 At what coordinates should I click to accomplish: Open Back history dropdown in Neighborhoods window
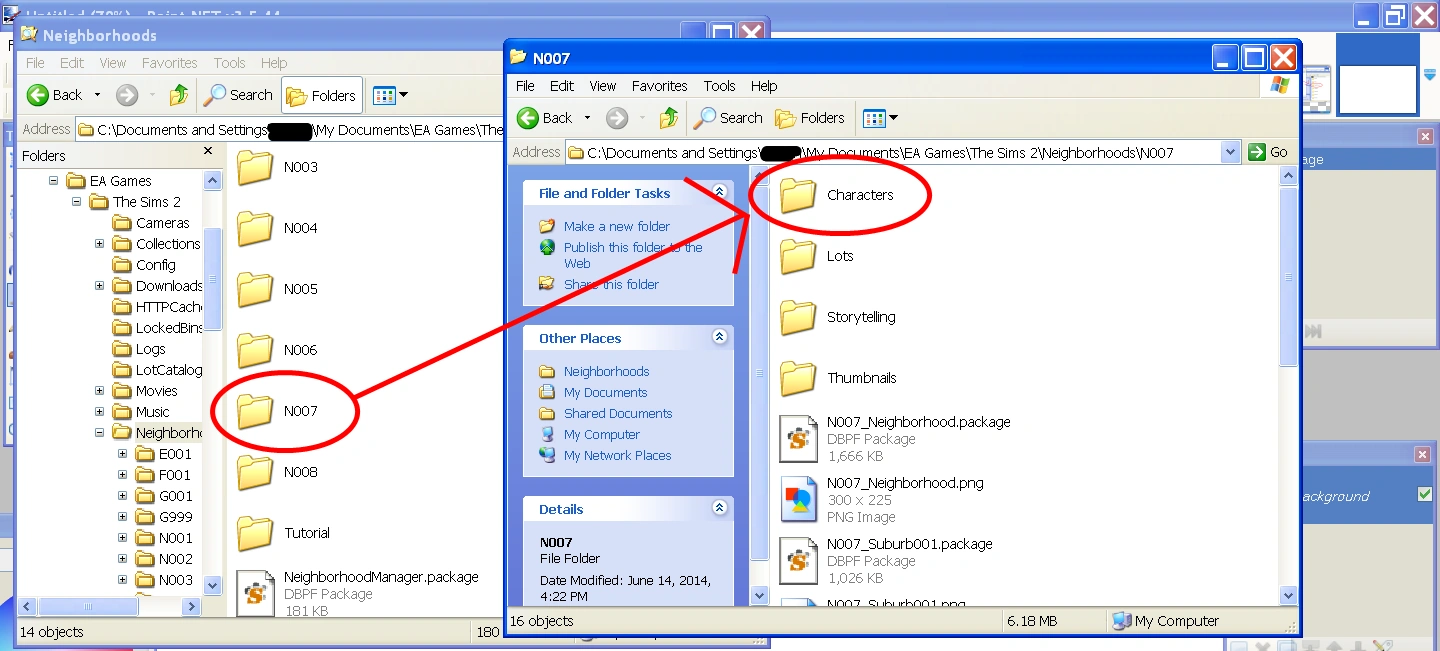pyautogui.click(x=97, y=95)
